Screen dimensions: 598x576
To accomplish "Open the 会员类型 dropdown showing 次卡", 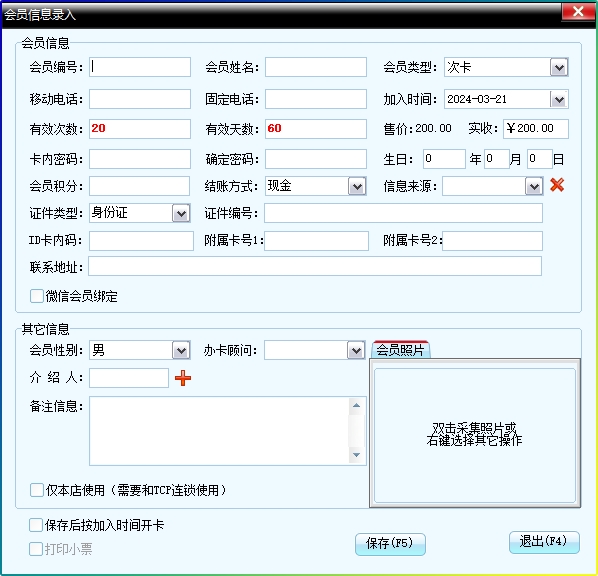I will pyautogui.click(x=559, y=68).
